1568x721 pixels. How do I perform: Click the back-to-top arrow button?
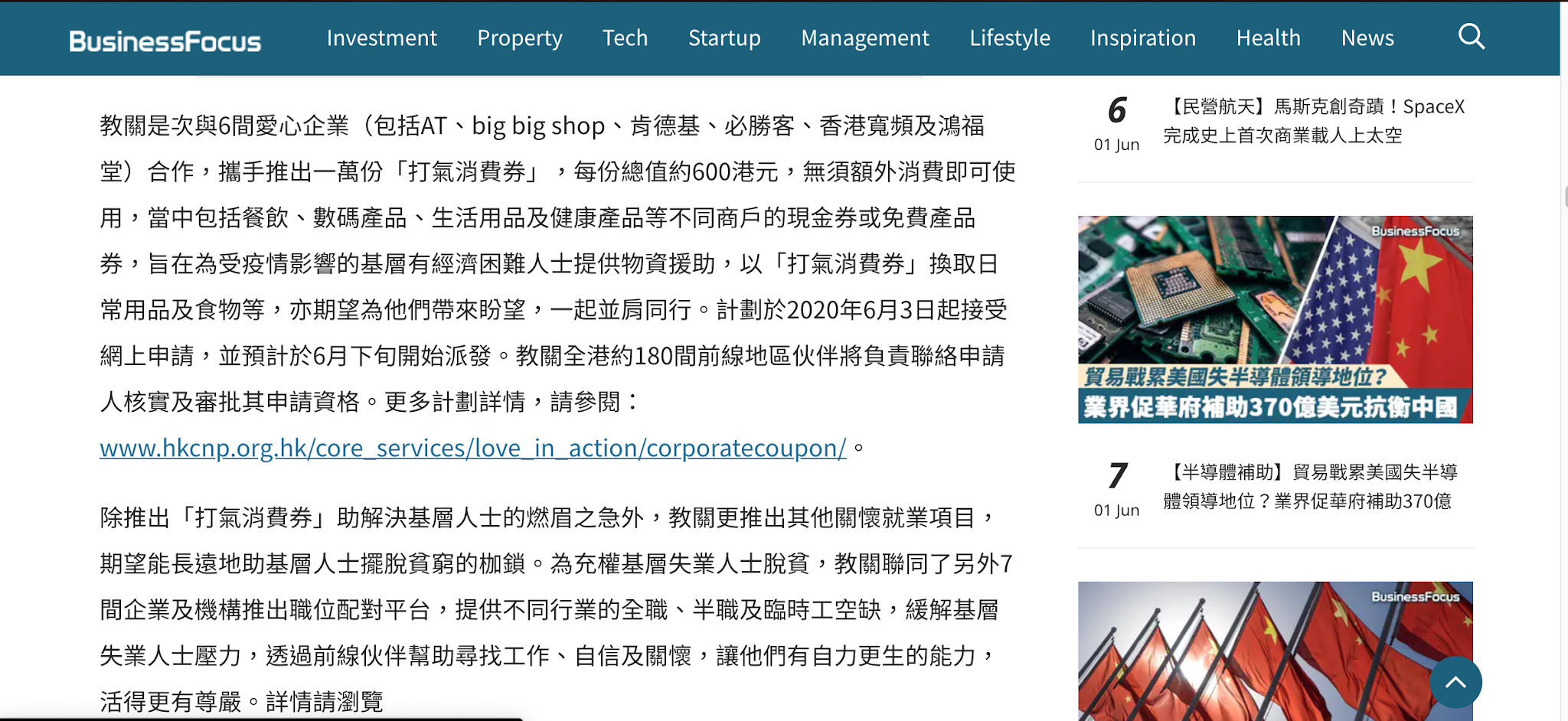click(x=1455, y=682)
